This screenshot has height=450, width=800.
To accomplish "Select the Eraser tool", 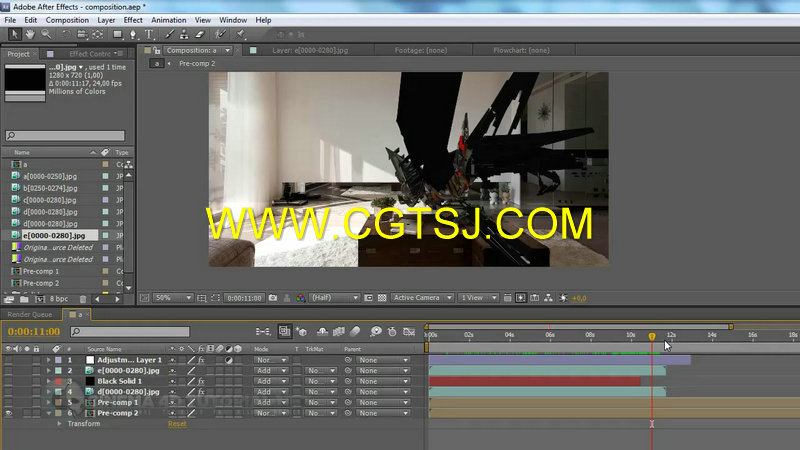I will pyautogui.click(x=200, y=34).
